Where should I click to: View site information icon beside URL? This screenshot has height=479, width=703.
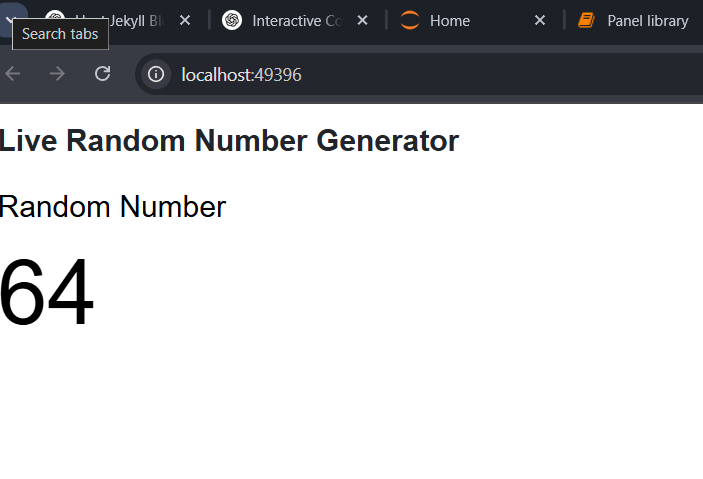[x=156, y=74]
